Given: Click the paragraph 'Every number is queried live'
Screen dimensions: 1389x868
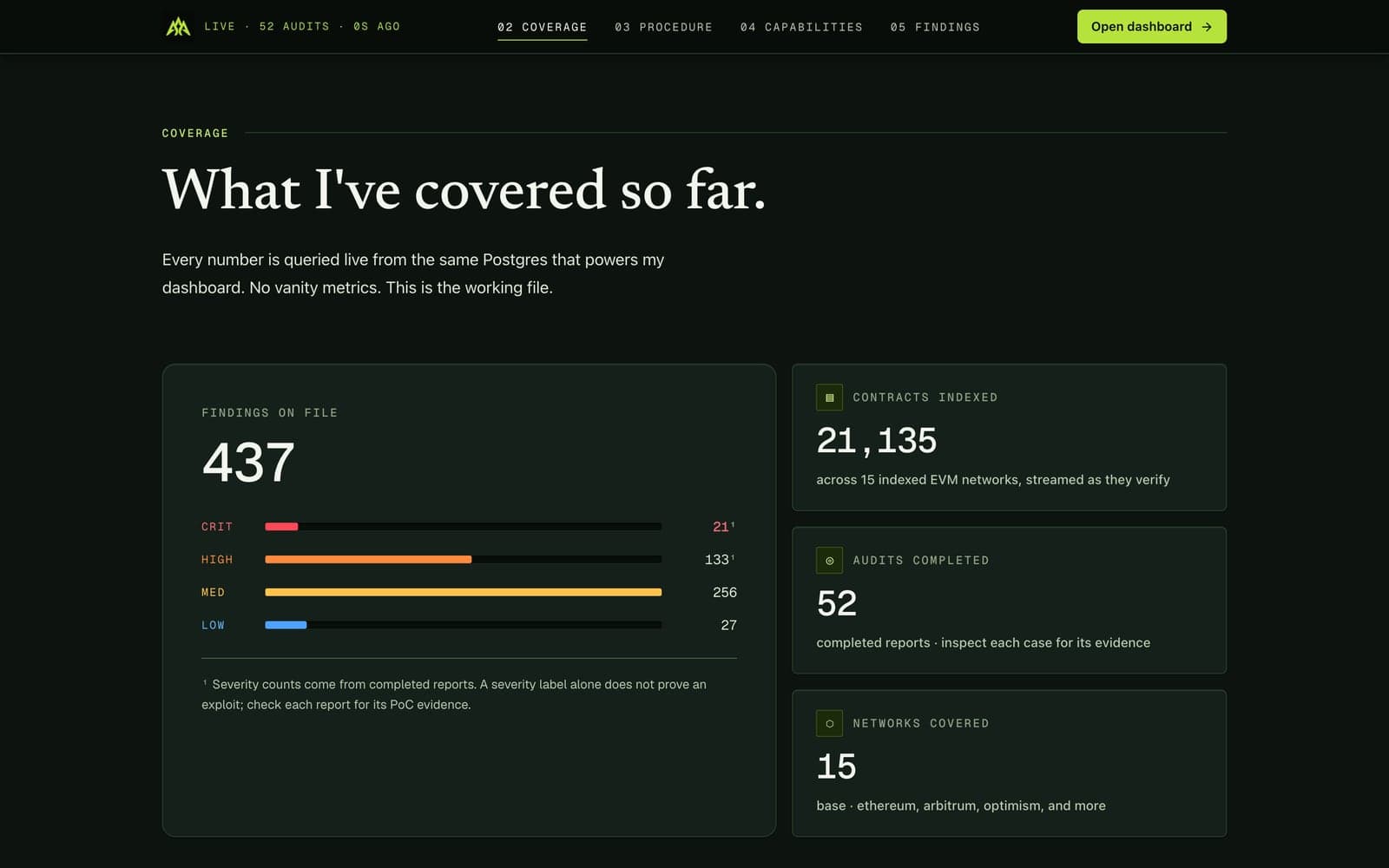Looking at the screenshot, I should [413, 273].
